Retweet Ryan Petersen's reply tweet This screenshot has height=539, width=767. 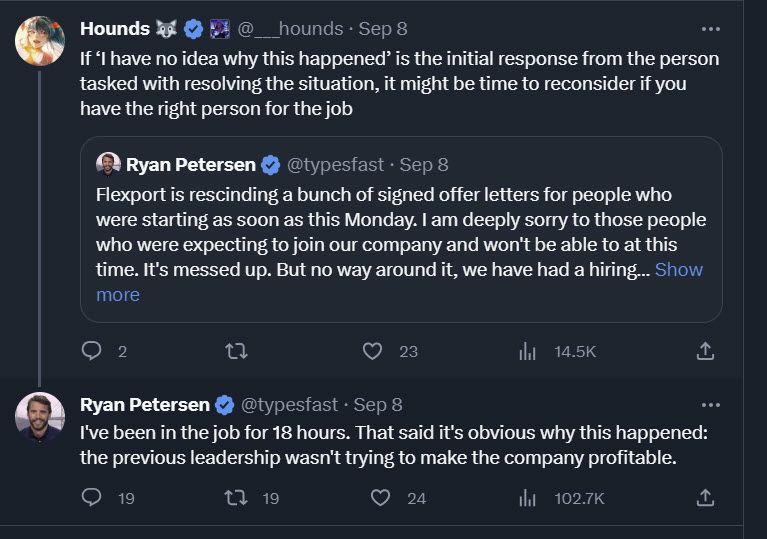pos(237,497)
